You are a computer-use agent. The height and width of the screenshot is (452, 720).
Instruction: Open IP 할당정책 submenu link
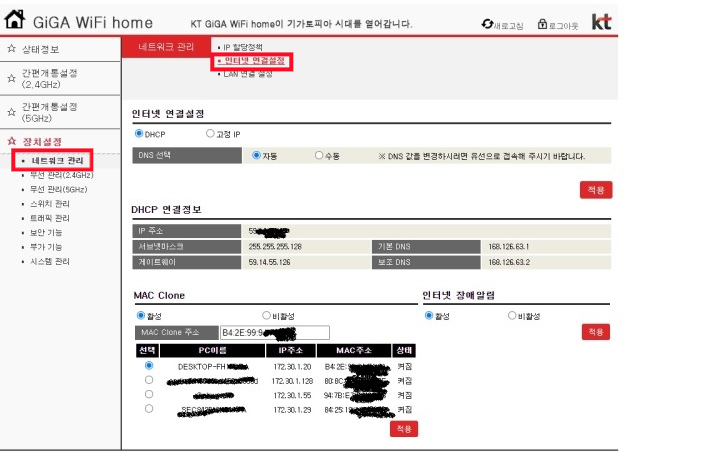(243, 47)
